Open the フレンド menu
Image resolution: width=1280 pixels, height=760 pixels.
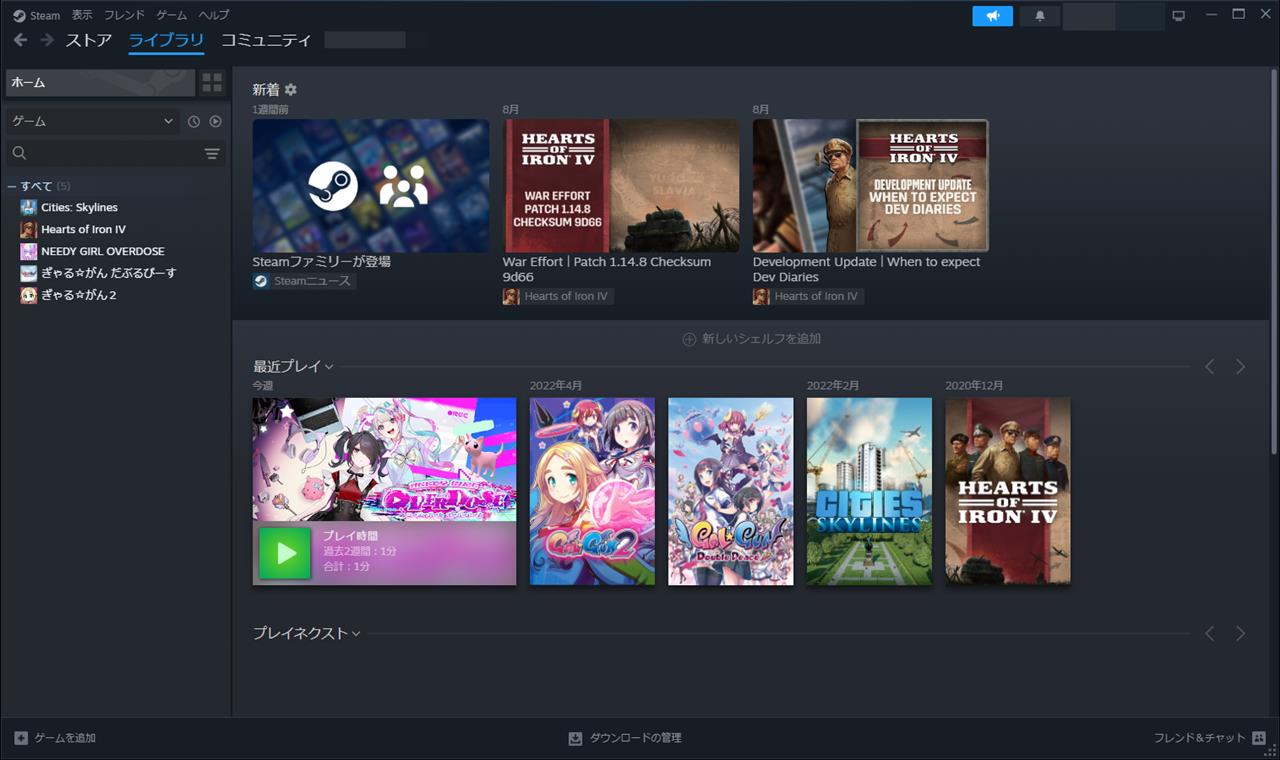coord(125,15)
